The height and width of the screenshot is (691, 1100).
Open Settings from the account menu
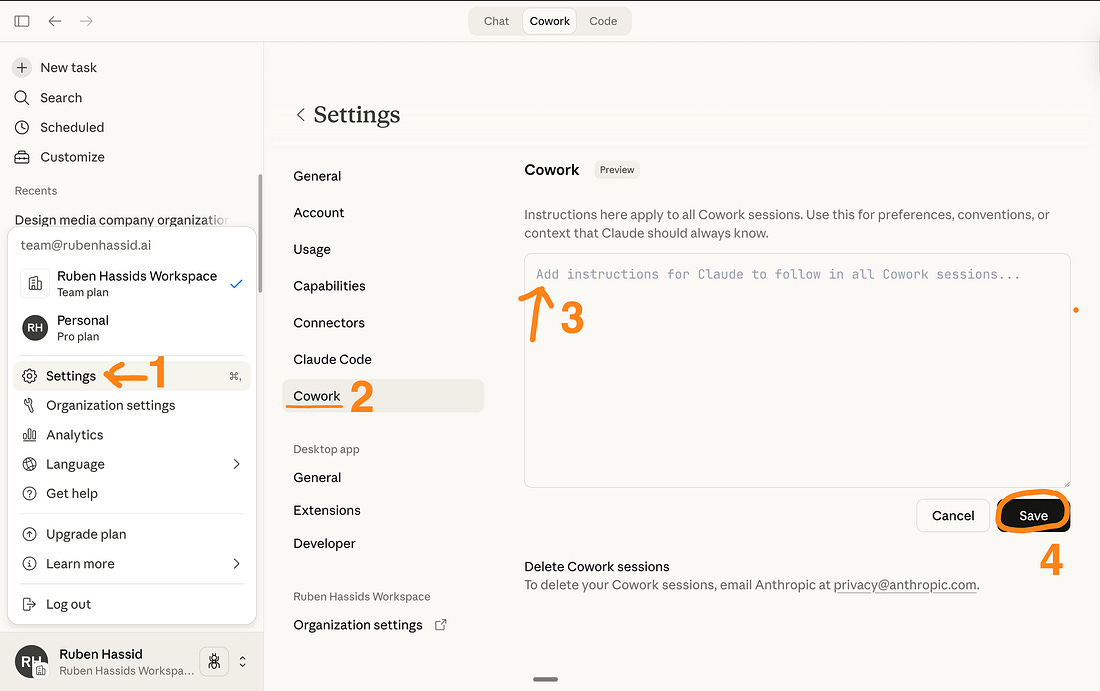tap(132, 376)
